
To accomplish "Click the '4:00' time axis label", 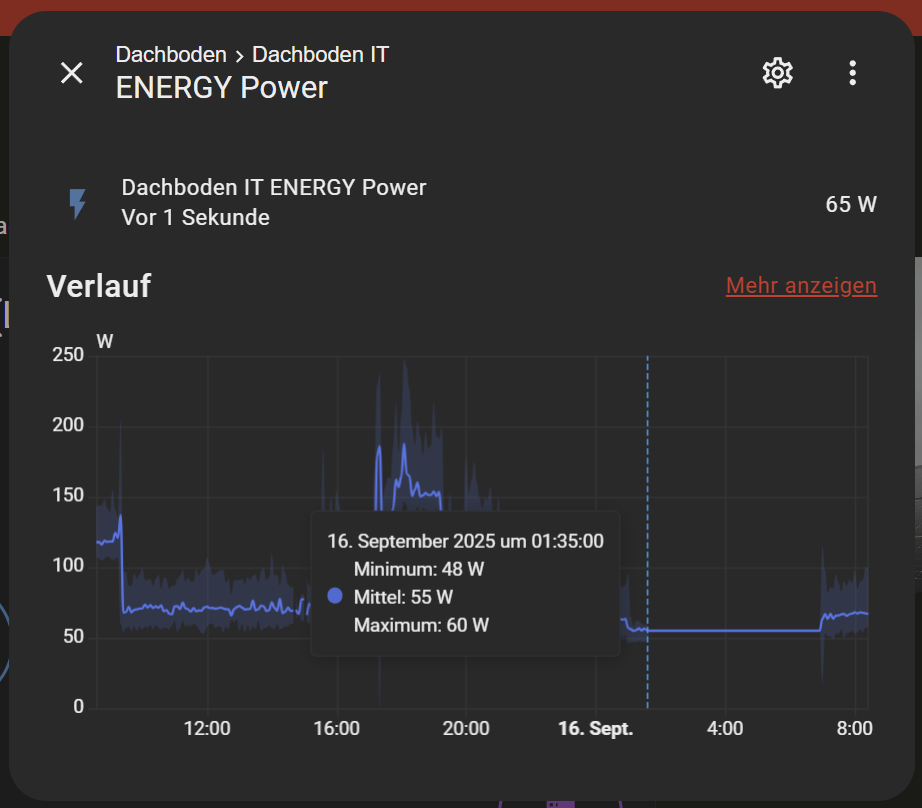I will coord(724,729).
